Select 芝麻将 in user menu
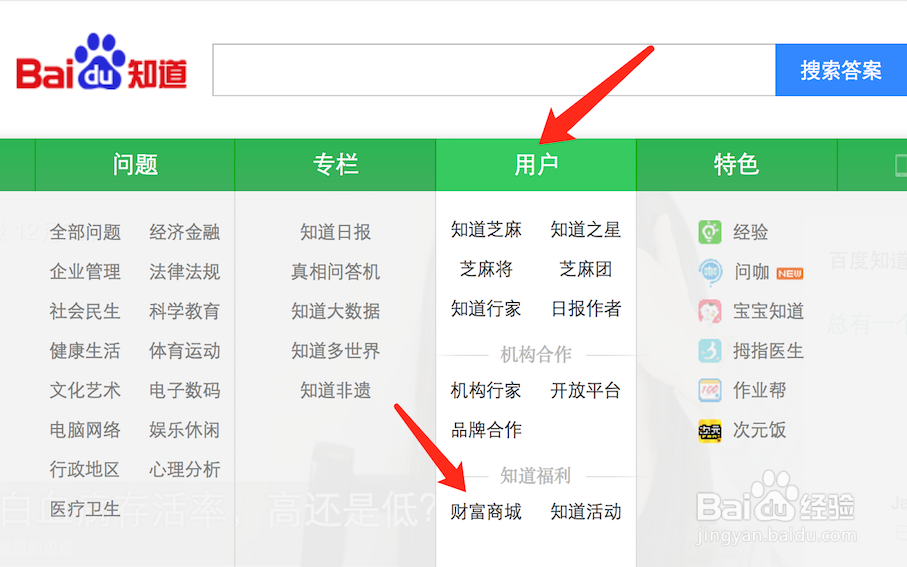This screenshot has height=567, width=907. click(x=486, y=269)
